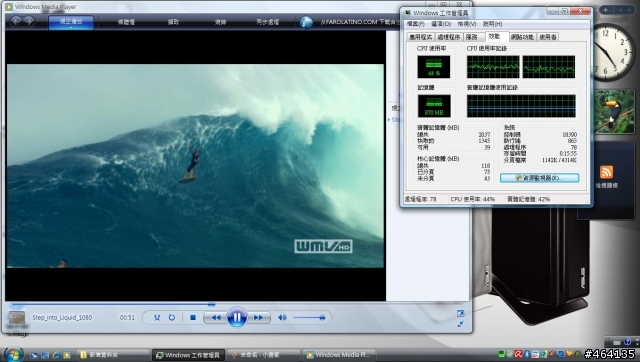Switch Media Player to compact mode
The image size is (640, 362).
[x=461, y=324]
